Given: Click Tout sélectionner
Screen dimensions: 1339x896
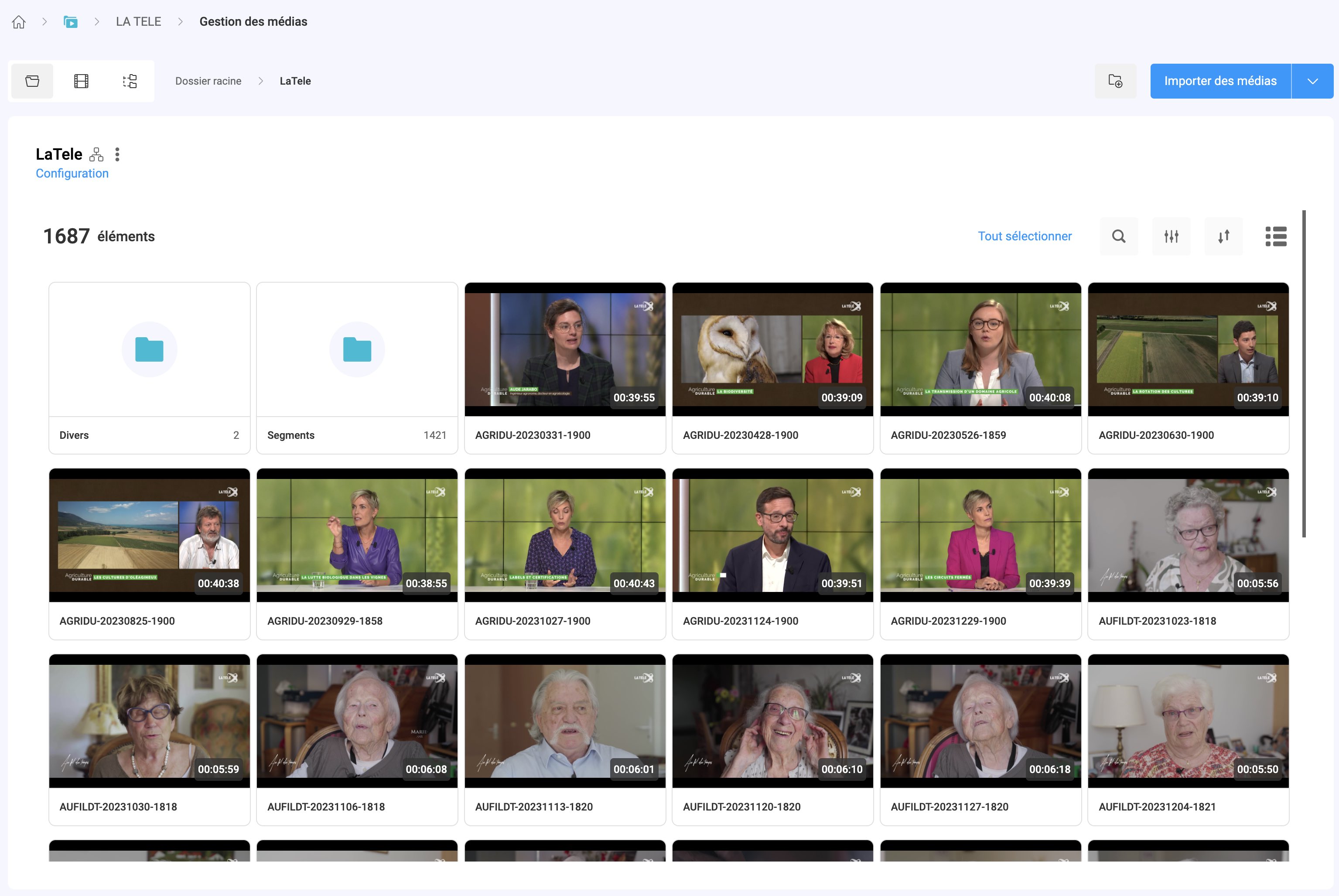Looking at the screenshot, I should pos(1024,236).
